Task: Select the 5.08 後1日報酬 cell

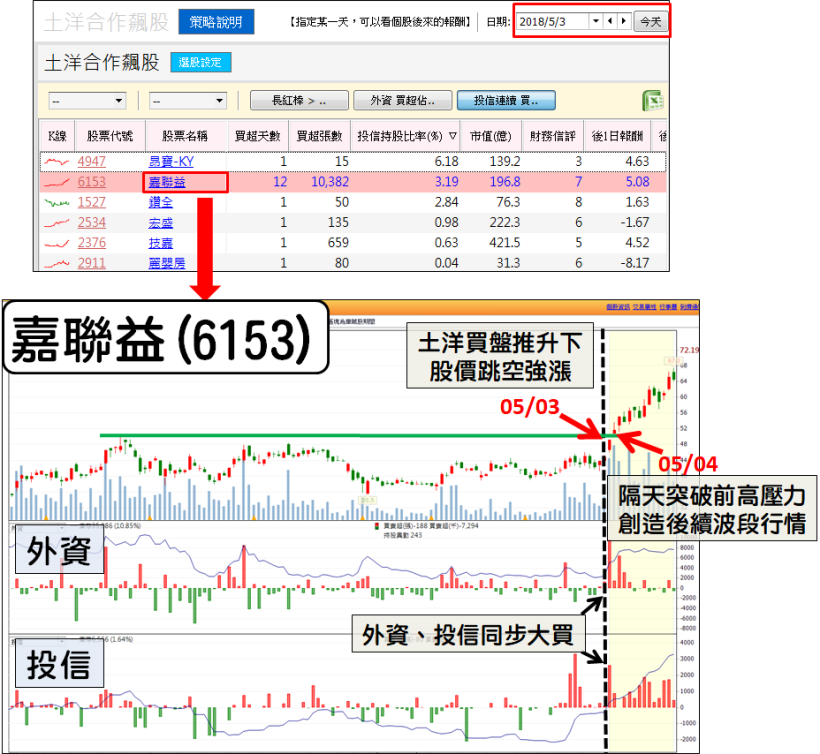Action: click(637, 182)
